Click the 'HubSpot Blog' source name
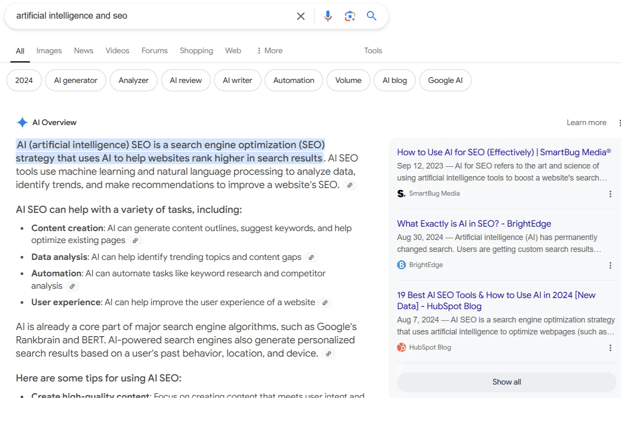The width and height of the screenshot is (621, 436). tap(430, 348)
